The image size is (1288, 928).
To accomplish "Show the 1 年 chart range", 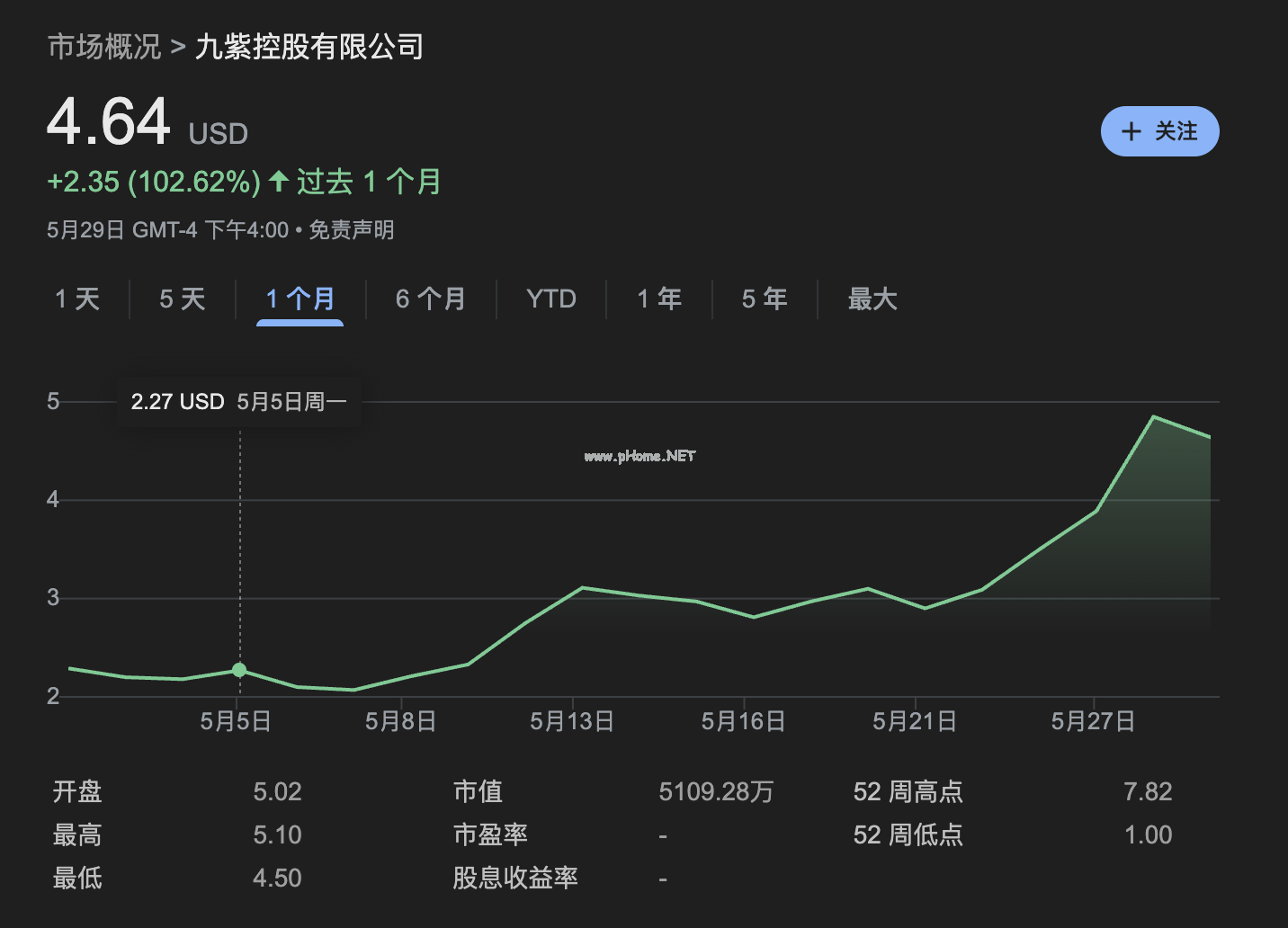I will [x=659, y=299].
